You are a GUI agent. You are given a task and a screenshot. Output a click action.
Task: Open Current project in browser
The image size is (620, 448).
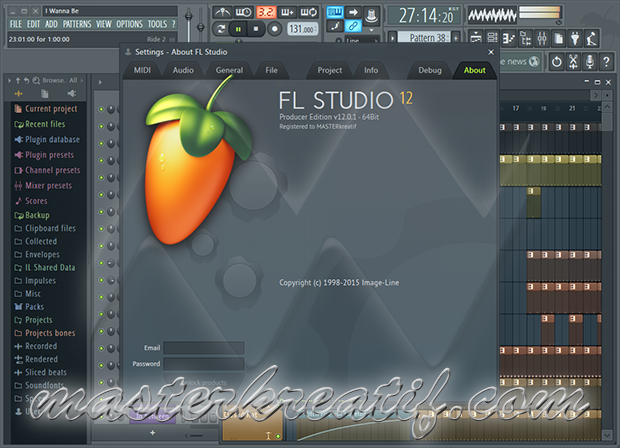(45, 109)
